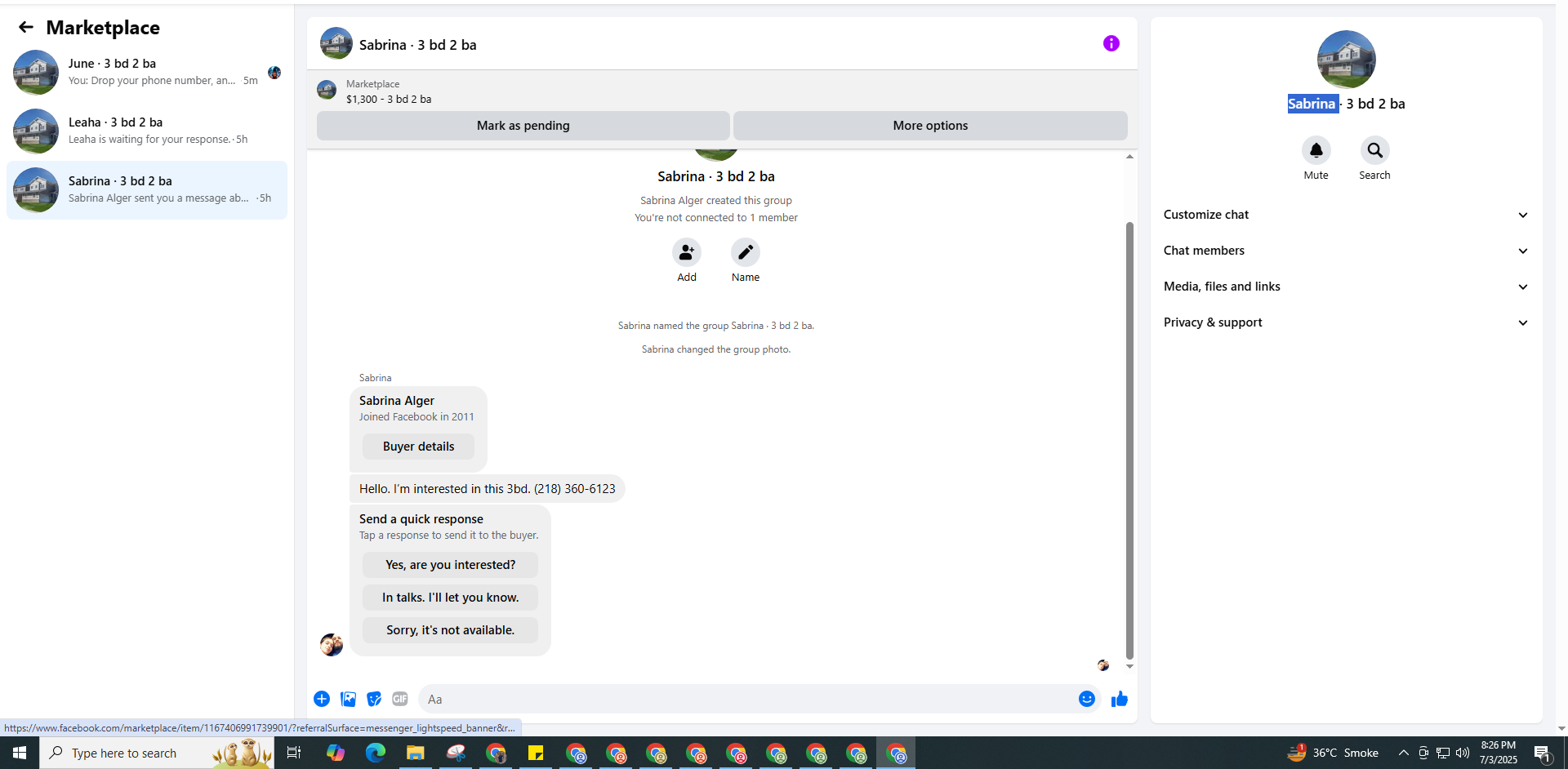Screen dimensions: 1568x769
Task: Click More options button
Action: click(x=930, y=126)
